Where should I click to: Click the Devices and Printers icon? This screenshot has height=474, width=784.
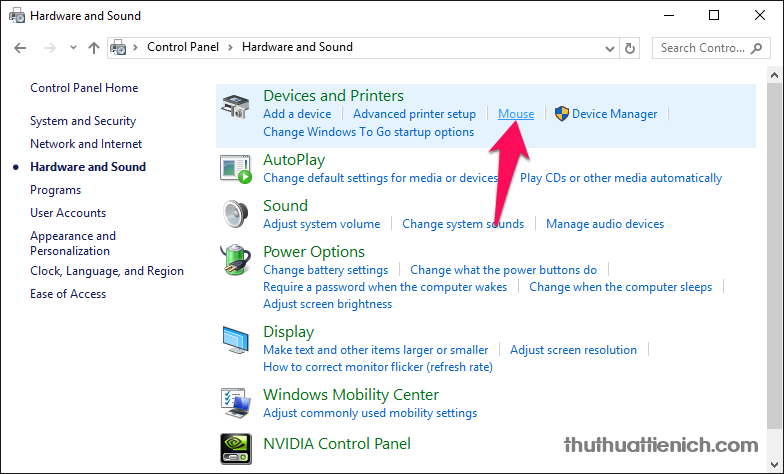coord(236,110)
